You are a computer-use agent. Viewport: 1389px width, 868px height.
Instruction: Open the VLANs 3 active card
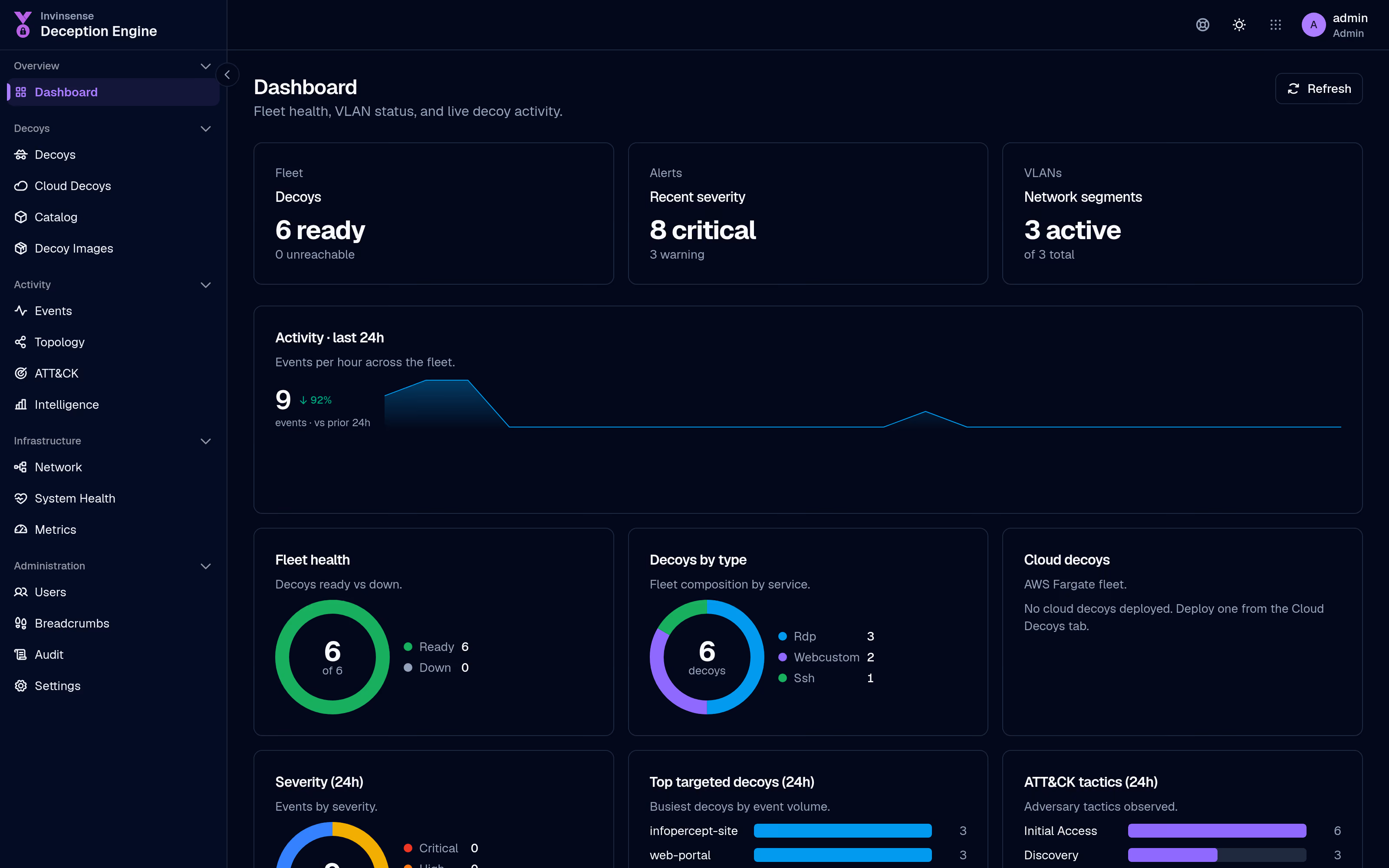(x=1182, y=214)
